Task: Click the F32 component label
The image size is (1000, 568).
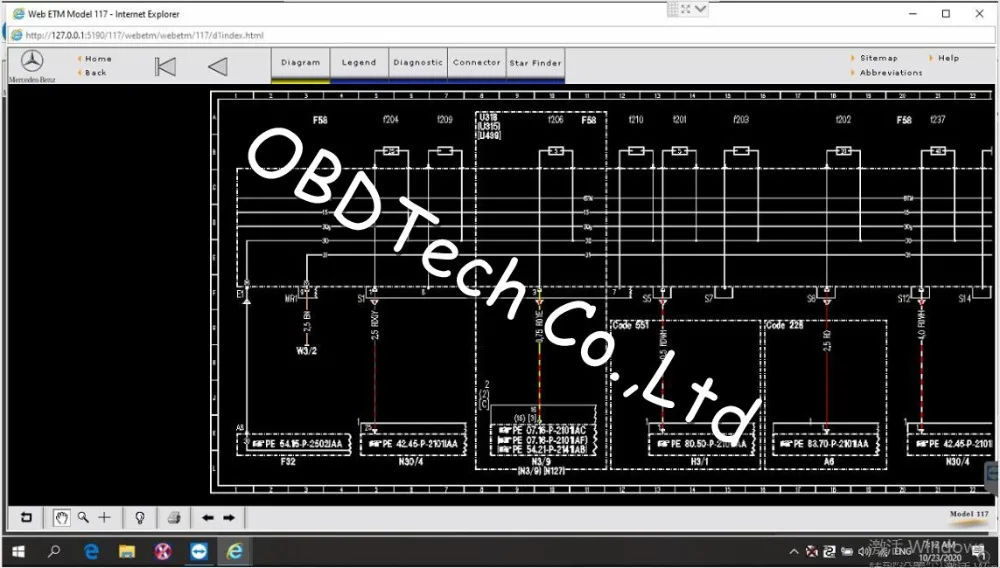Action: 288,462
